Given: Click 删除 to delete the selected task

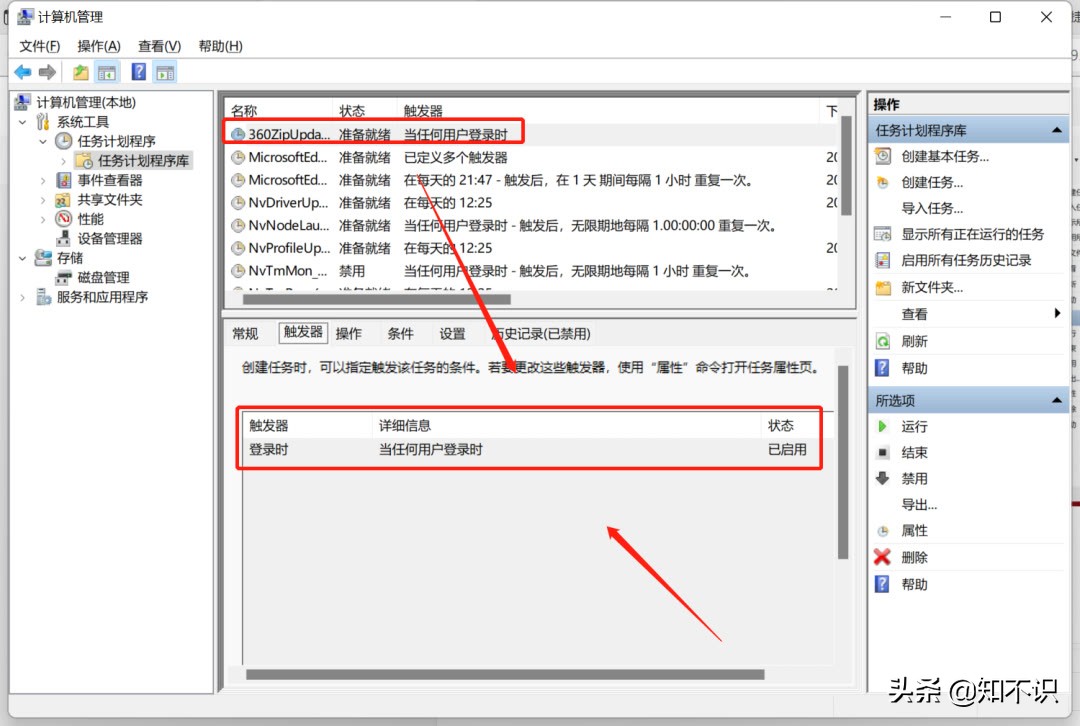Looking at the screenshot, I should click(x=914, y=557).
